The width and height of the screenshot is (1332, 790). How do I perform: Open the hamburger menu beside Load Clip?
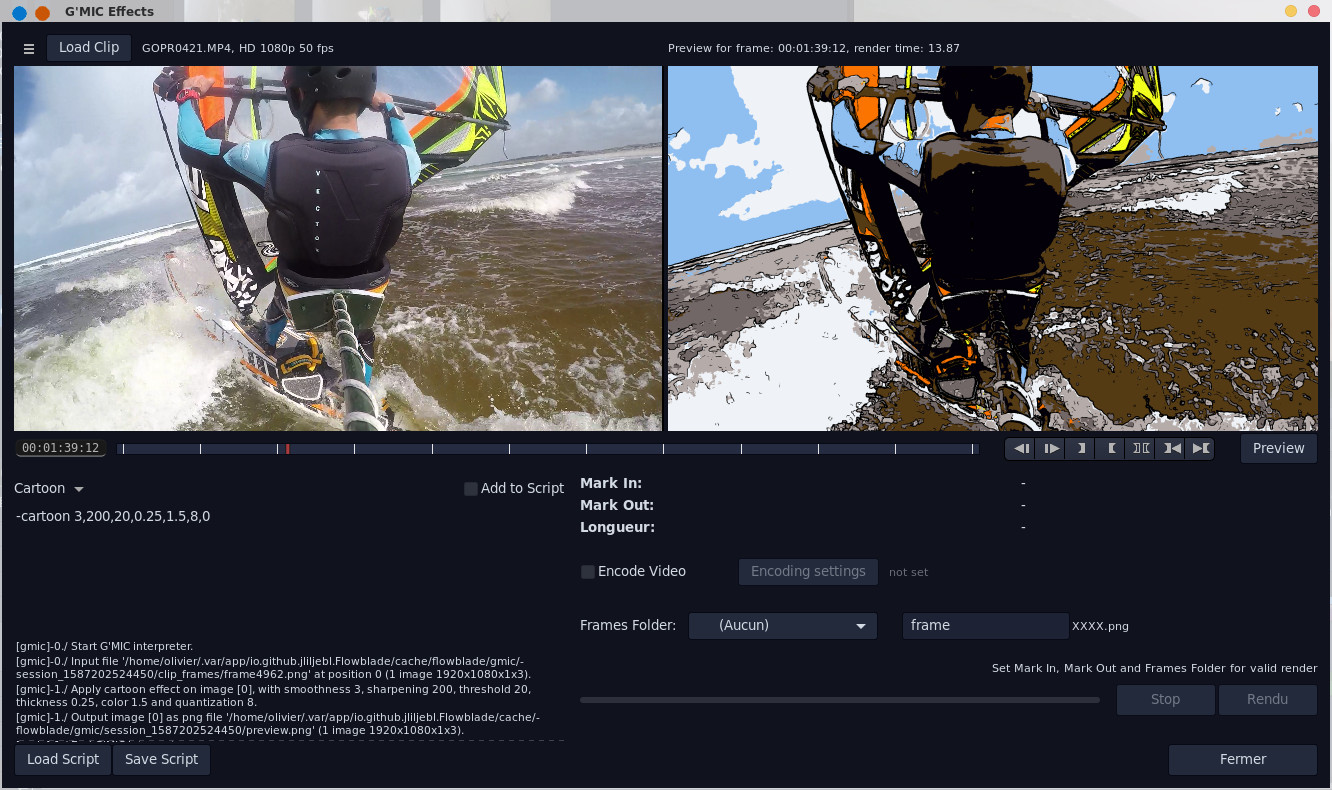click(x=29, y=48)
